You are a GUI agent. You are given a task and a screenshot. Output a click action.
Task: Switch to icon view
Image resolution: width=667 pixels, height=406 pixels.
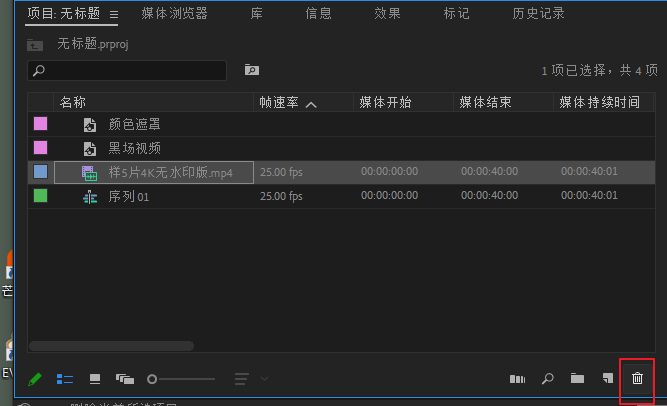(95, 379)
